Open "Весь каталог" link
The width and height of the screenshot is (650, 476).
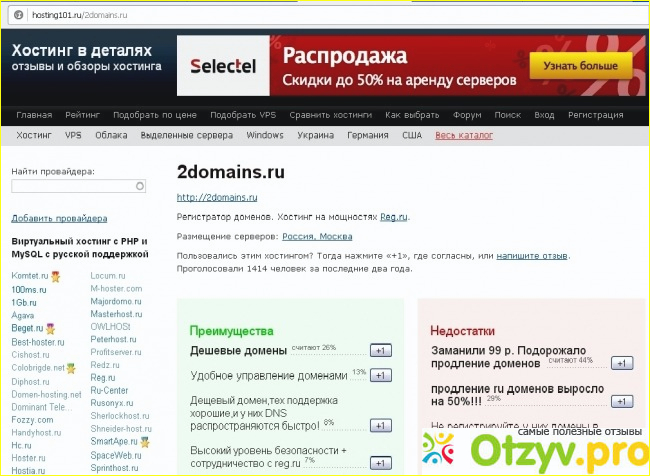coord(464,135)
